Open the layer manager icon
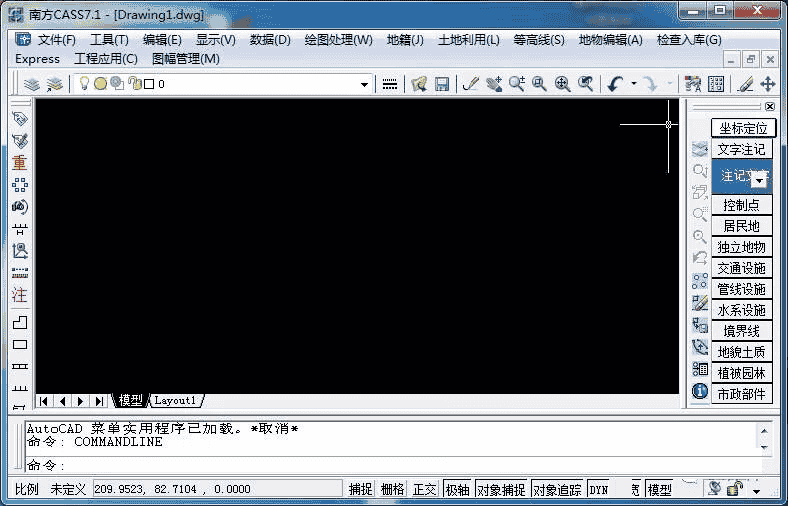Image resolution: width=788 pixels, height=506 pixels. coord(30,85)
